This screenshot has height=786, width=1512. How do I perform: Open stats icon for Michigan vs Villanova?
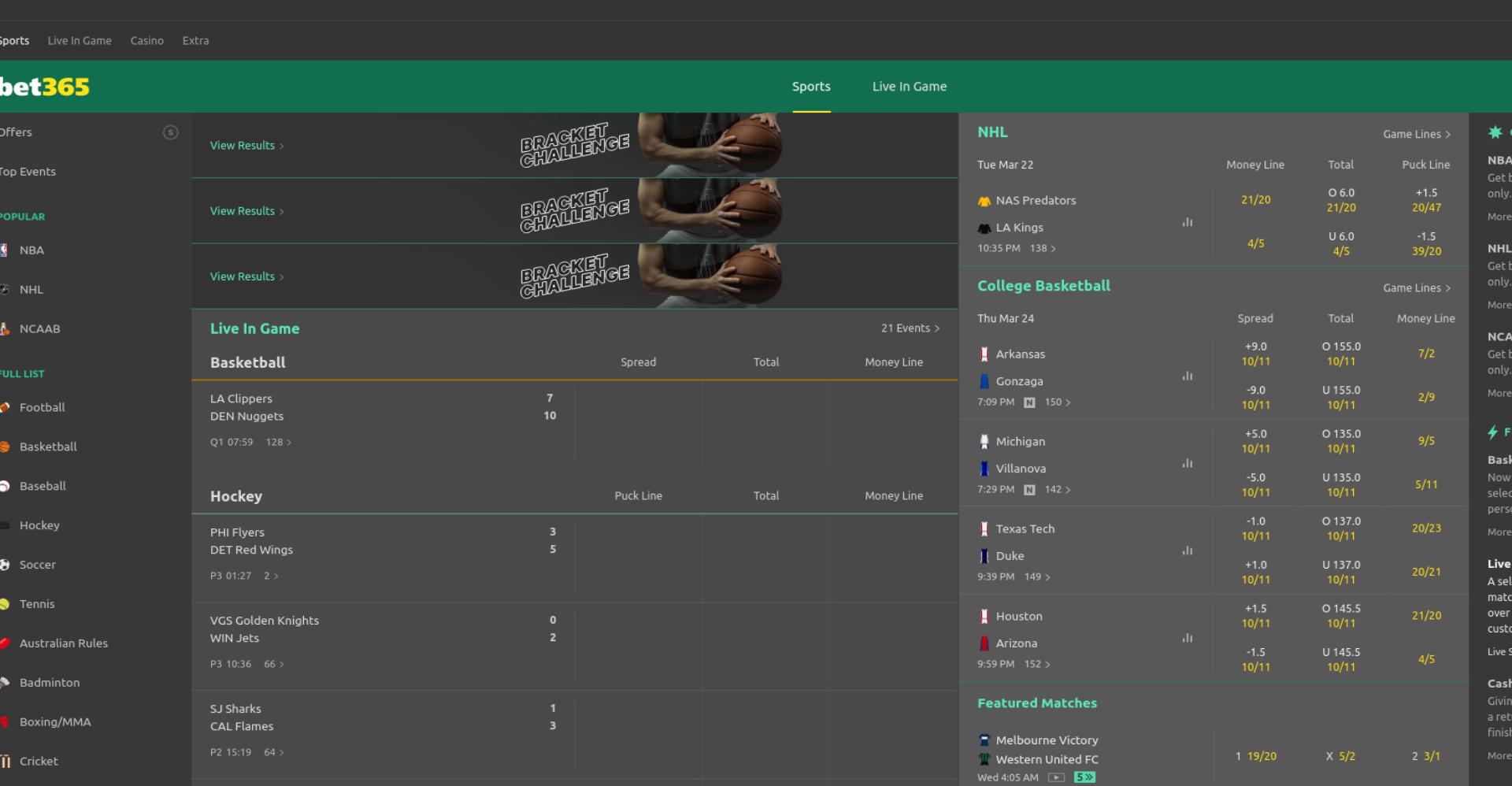pyautogui.click(x=1188, y=464)
